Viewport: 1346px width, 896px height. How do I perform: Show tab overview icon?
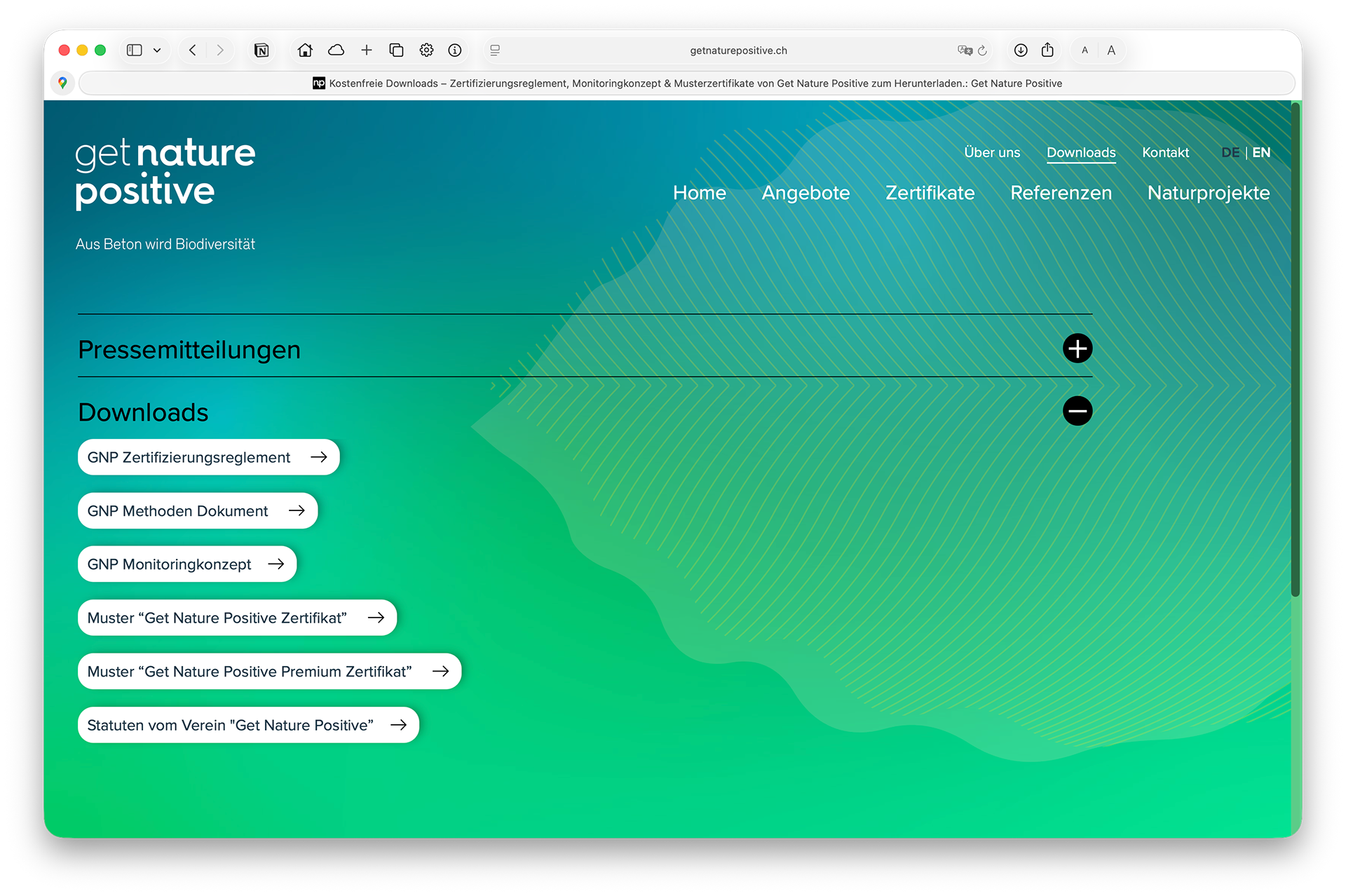point(396,50)
